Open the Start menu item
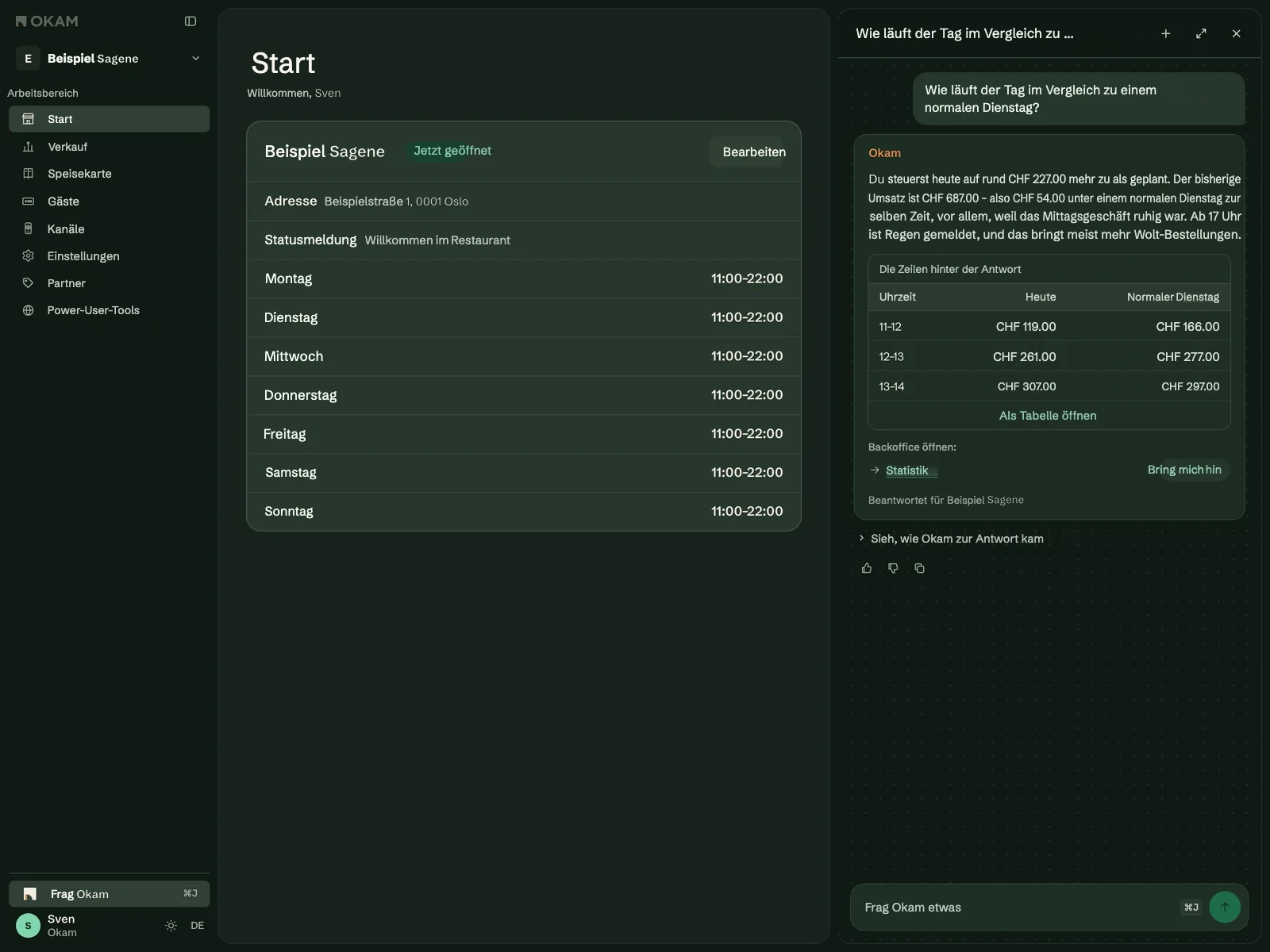Viewport: 1270px width, 952px height. pyautogui.click(x=110, y=119)
